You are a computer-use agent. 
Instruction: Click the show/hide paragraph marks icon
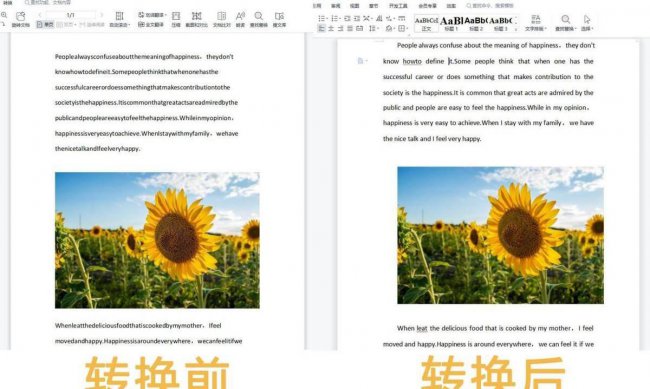[x=390, y=18]
